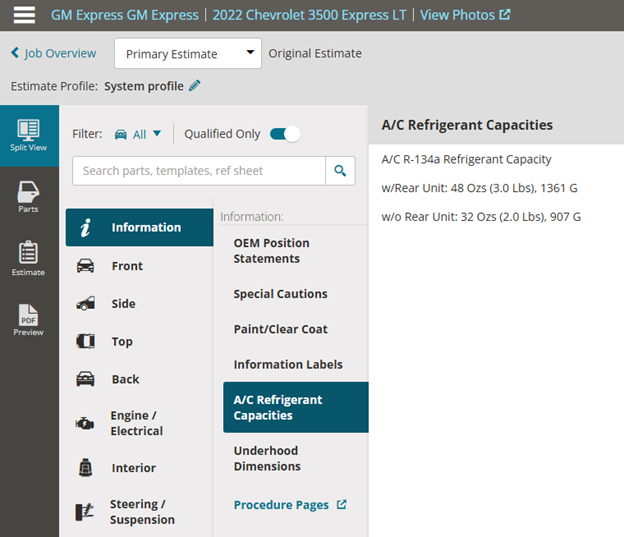
Task: Toggle the Qualified Only switch
Action: click(285, 134)
